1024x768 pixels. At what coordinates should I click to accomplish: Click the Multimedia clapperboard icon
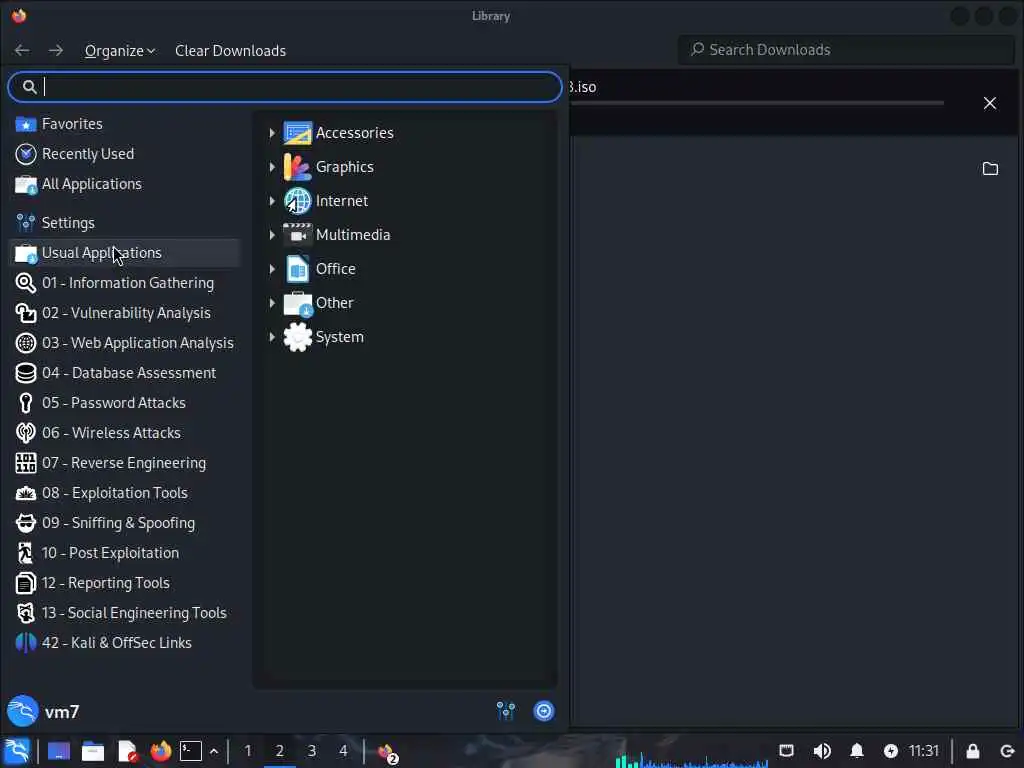297,234
